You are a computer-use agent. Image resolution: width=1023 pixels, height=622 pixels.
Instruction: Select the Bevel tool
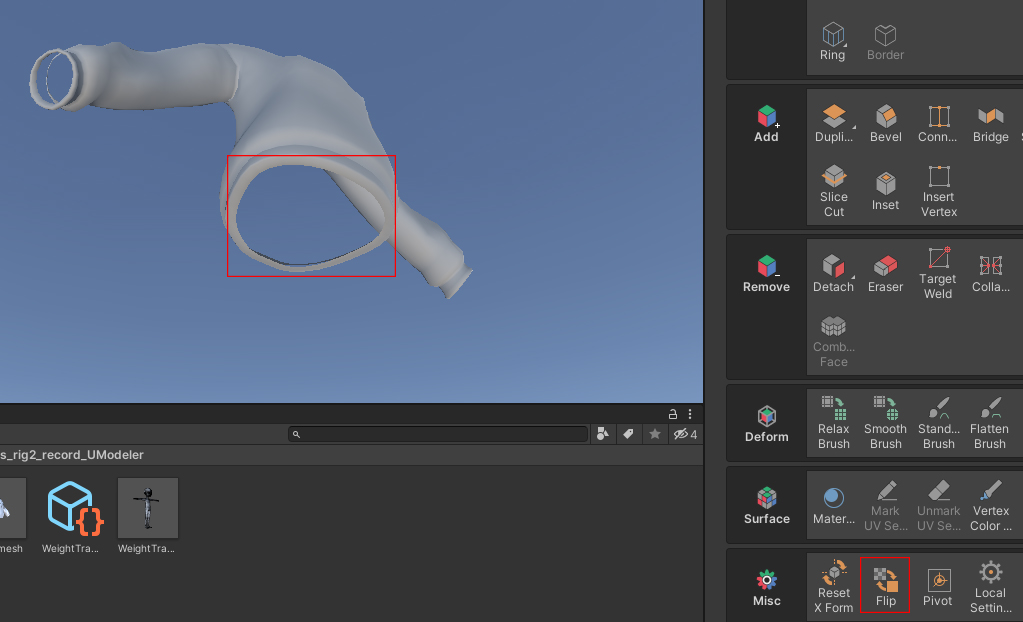pyautogui.click(x=885, y=123)
